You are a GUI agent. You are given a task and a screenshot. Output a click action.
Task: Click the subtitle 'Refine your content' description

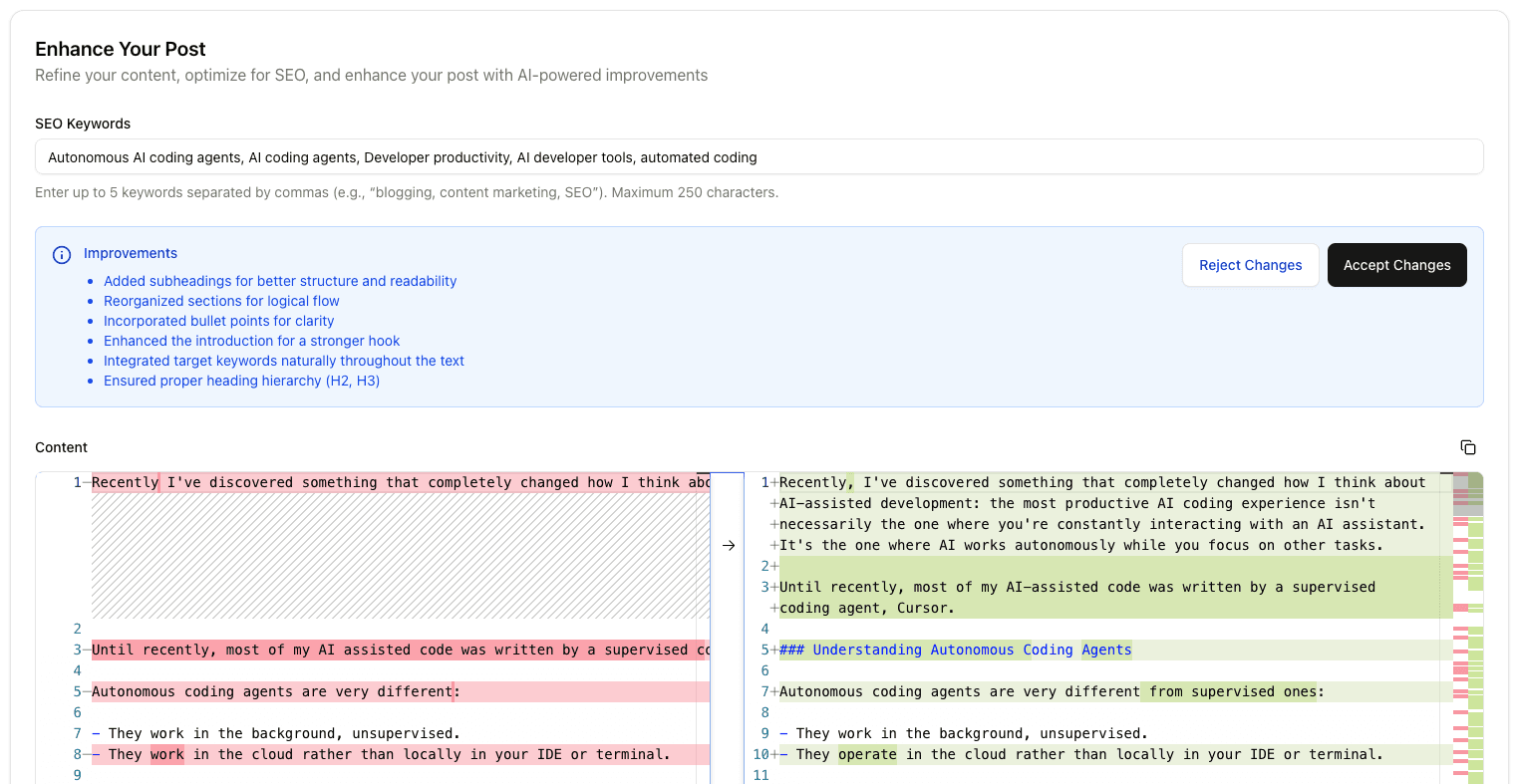371,75
